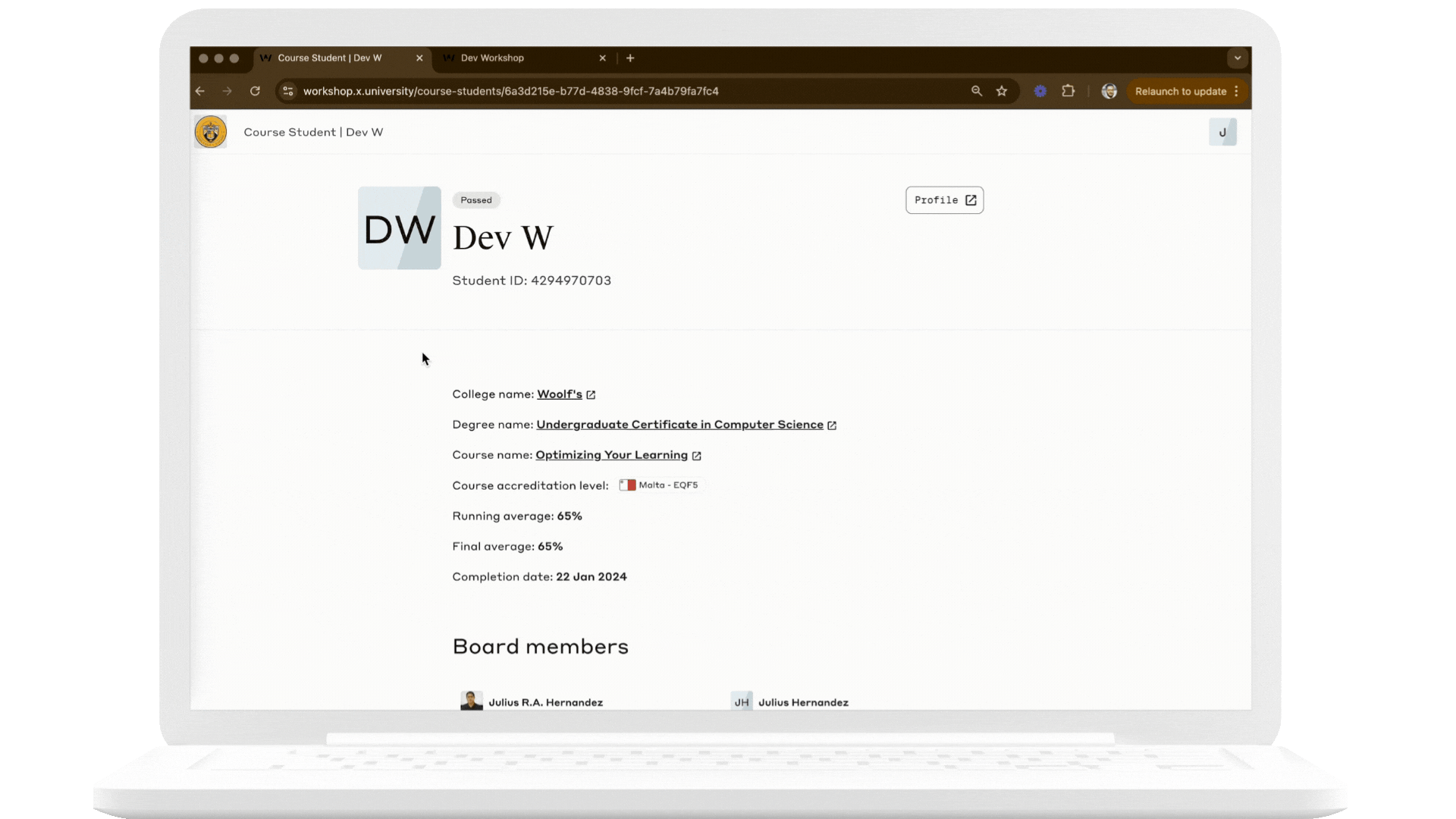
Task: Open Chrome profile avatar icon
Action: pos(1109,91)
